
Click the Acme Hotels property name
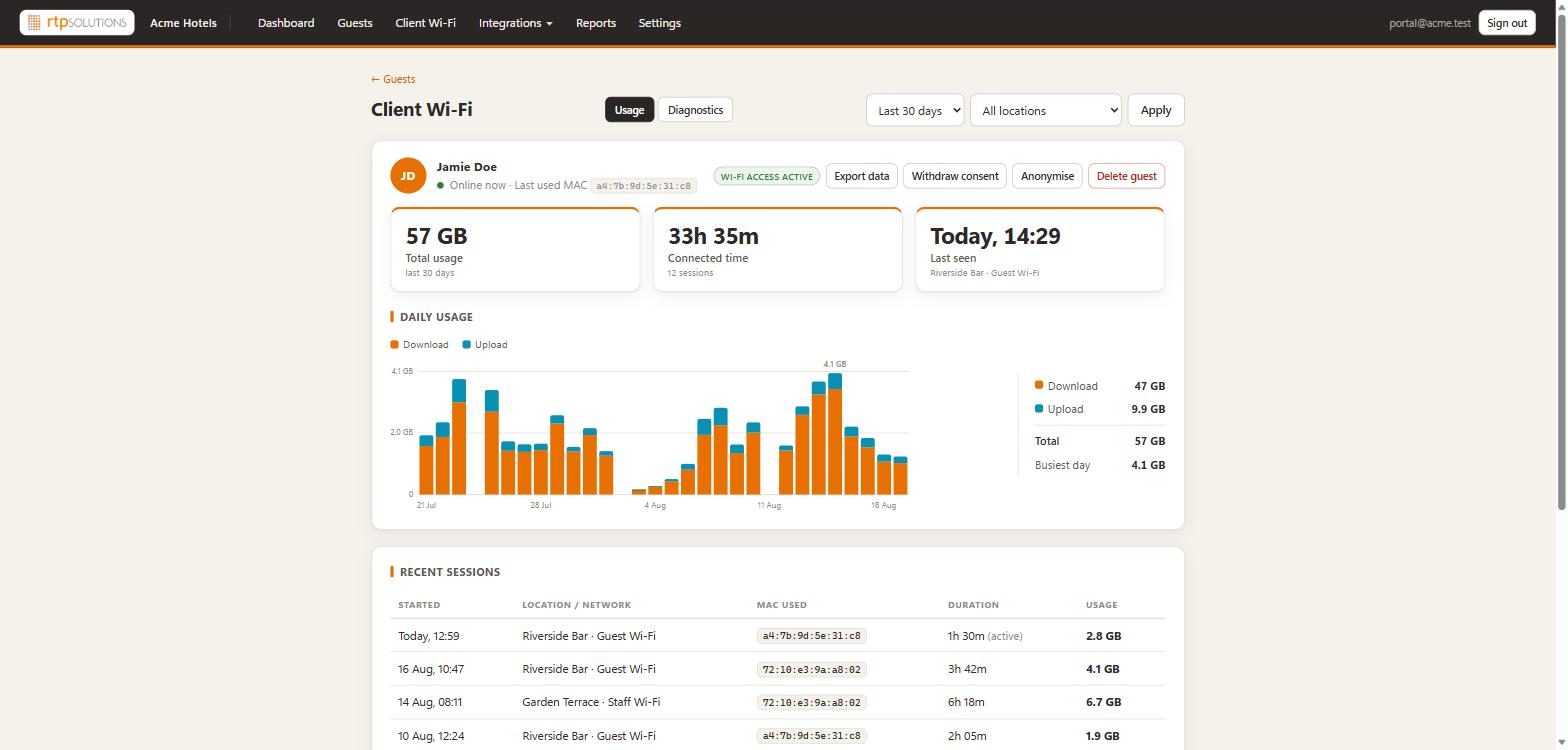(183, 23)
